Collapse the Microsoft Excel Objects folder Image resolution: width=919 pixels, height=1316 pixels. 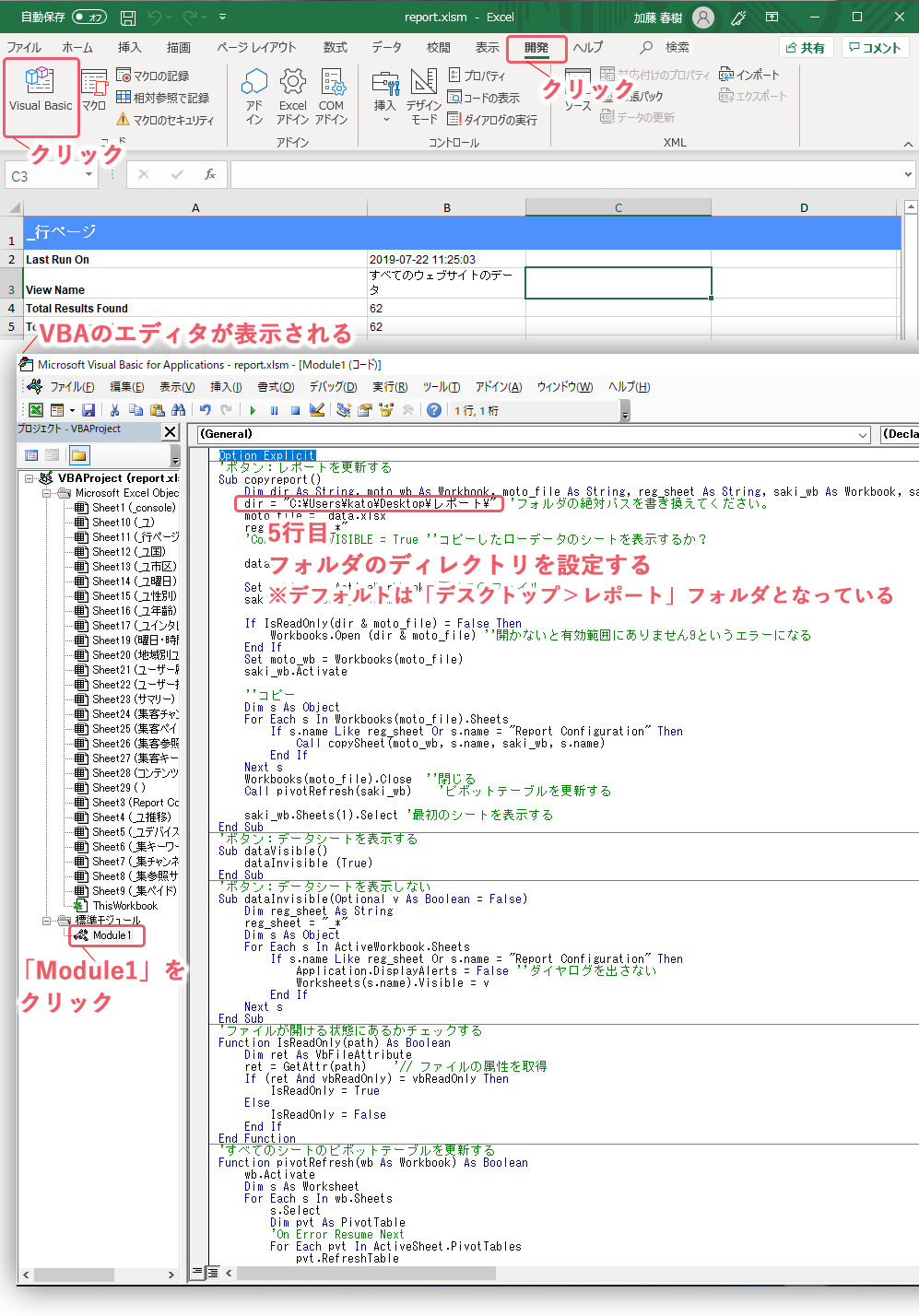click(x=47, y=493)
